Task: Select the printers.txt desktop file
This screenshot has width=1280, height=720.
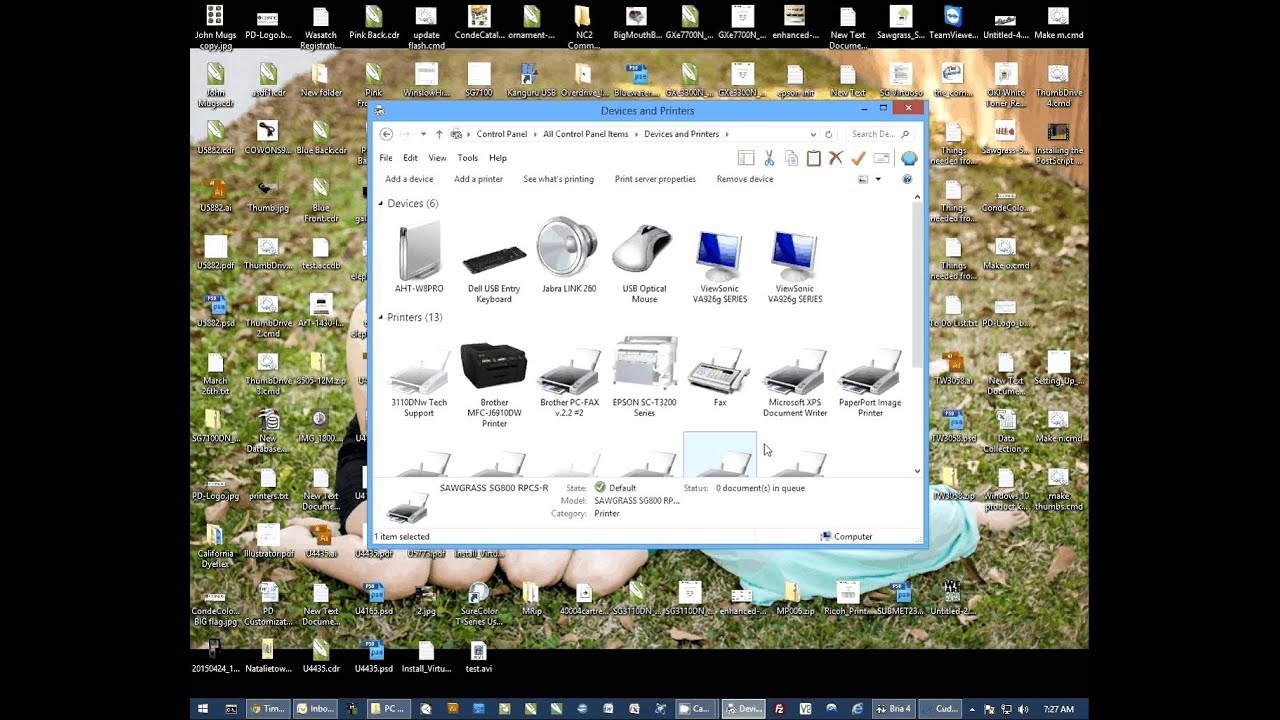Action: coord(268,484)
